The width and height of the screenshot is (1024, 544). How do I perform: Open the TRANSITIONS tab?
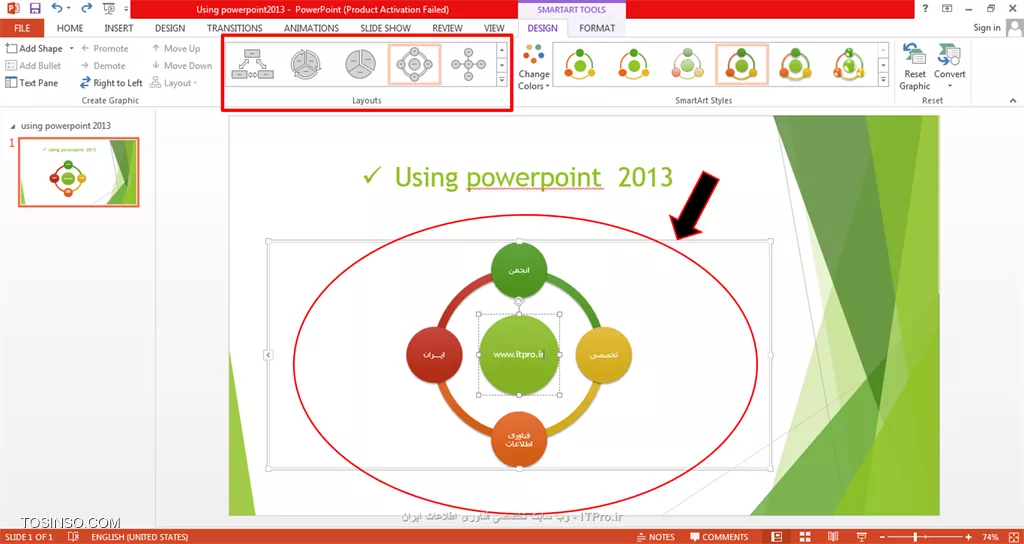click(234, 28)
